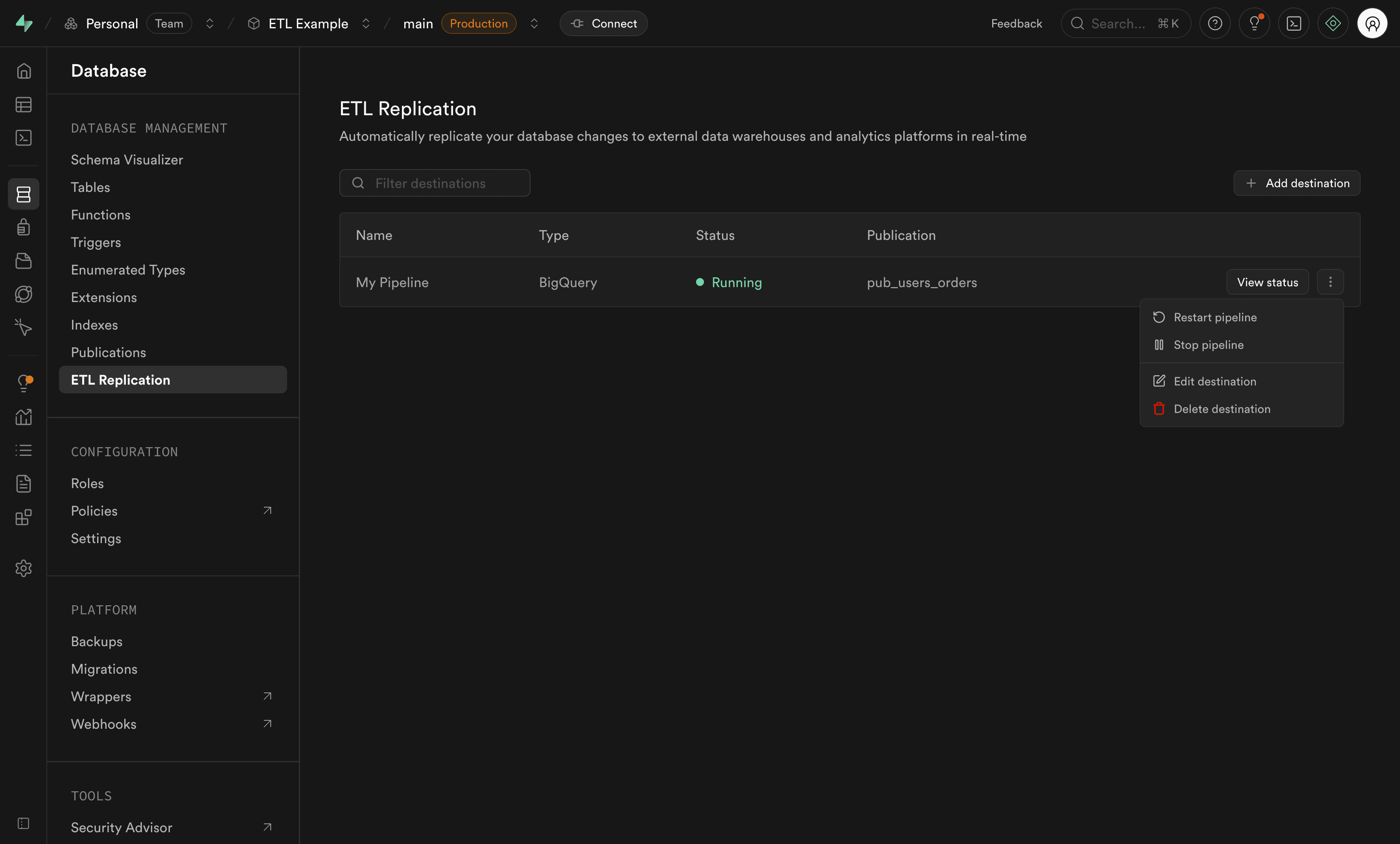Open project settings gear in sidebar
The image size is (1400, 844).
[23, 568]
